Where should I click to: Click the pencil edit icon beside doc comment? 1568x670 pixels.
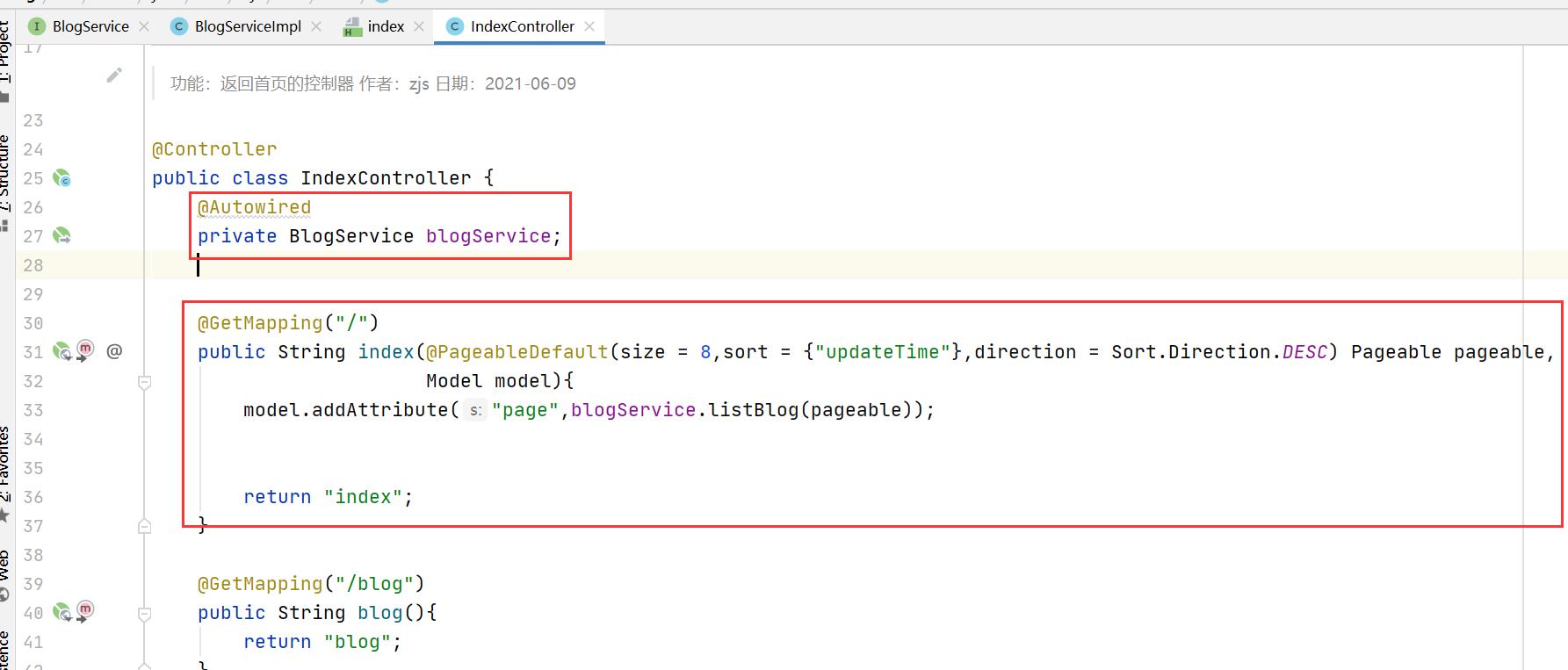(114, 76)
